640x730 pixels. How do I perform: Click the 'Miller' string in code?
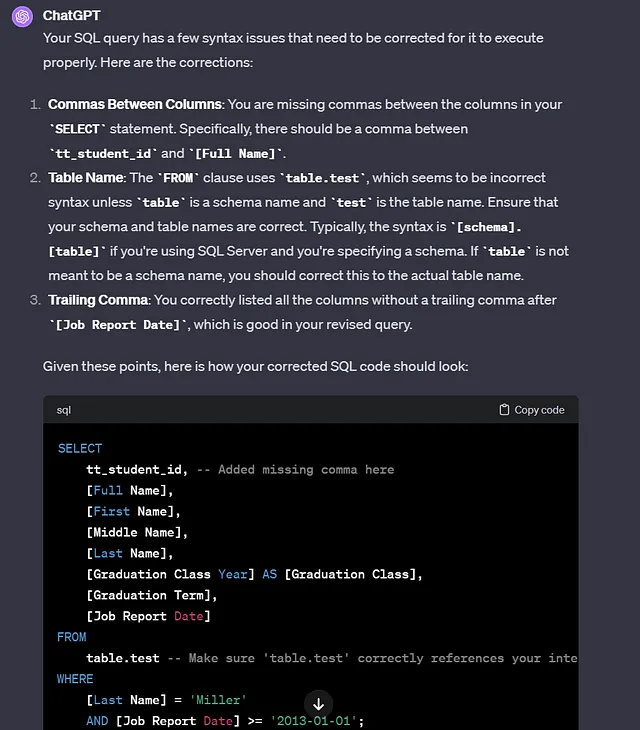click(218, 700)
